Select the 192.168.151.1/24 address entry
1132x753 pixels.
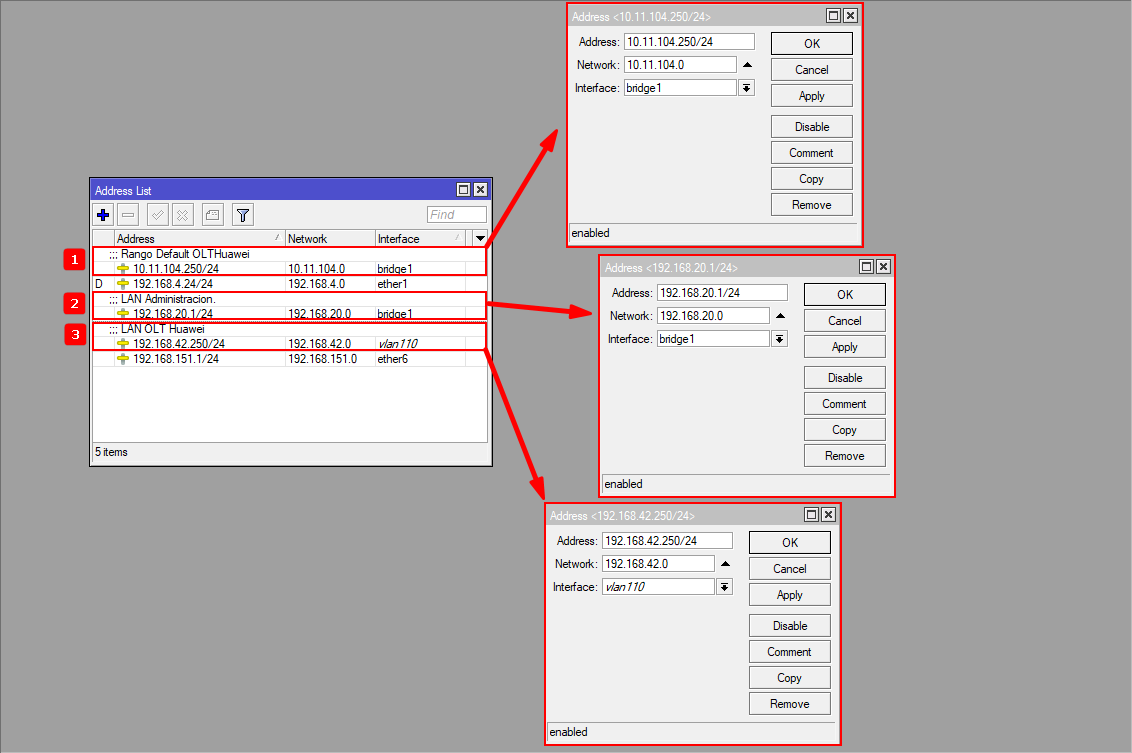tap(175, 359)
